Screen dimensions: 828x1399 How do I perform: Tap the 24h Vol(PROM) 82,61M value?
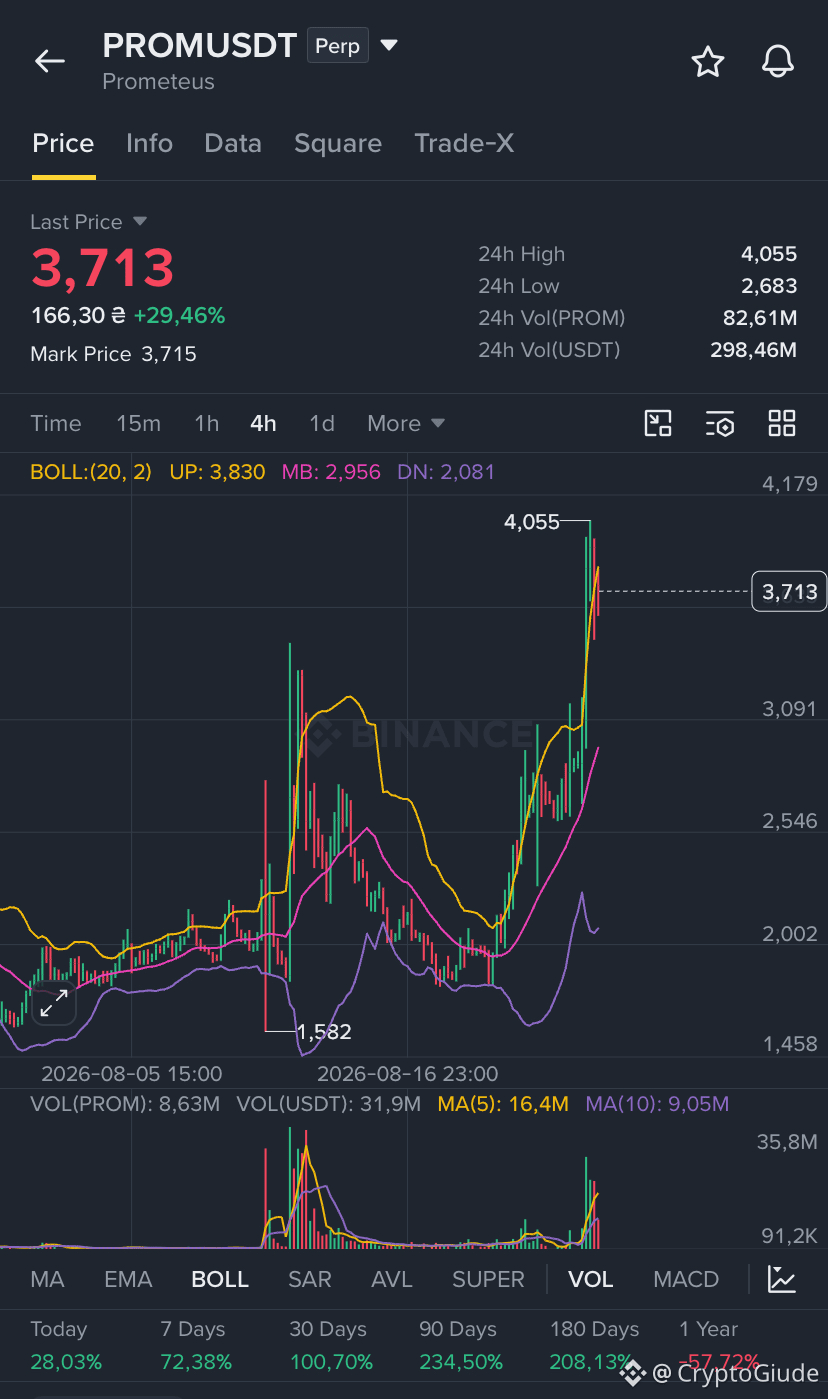[x=760, y=318]
